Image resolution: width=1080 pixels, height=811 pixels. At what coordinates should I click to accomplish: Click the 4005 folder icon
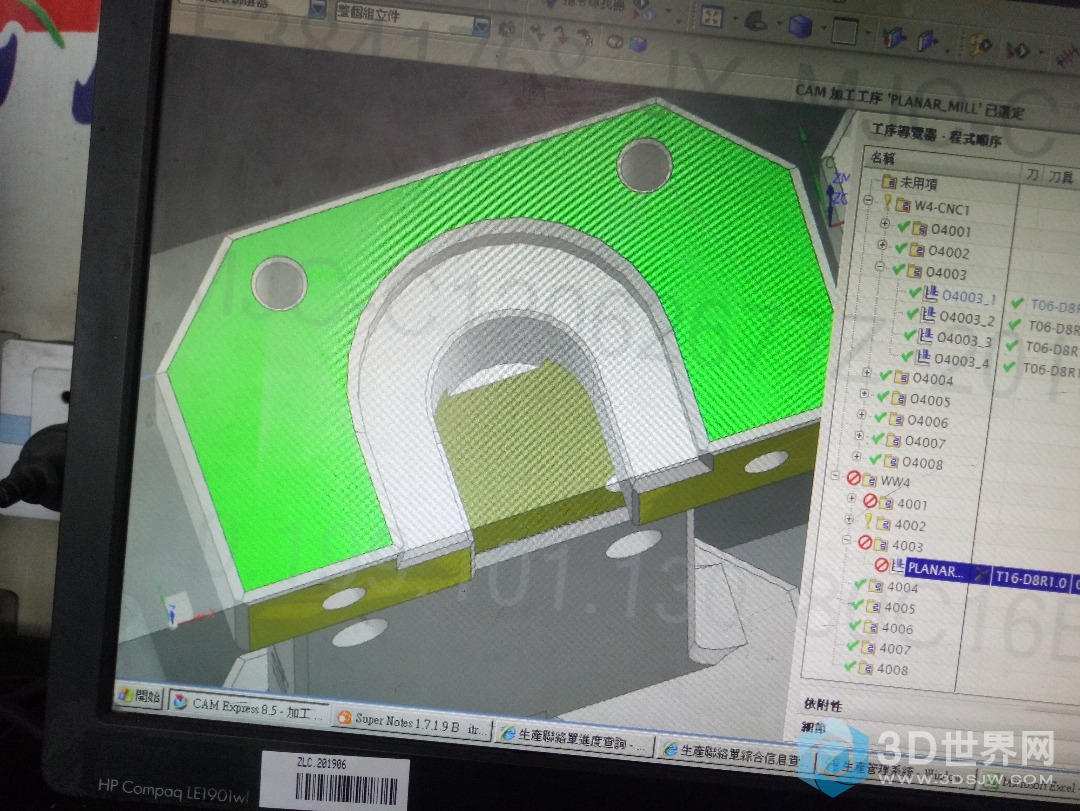click(x=873, y=606)
